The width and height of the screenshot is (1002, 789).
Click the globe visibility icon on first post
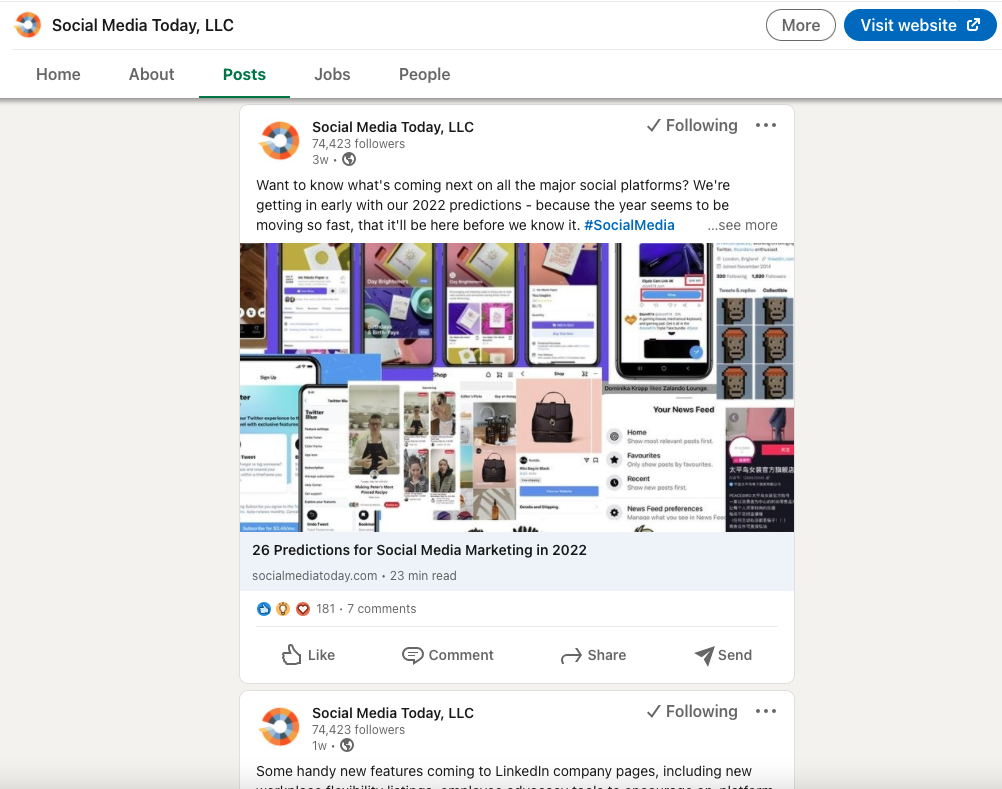[x=348, y=159]
